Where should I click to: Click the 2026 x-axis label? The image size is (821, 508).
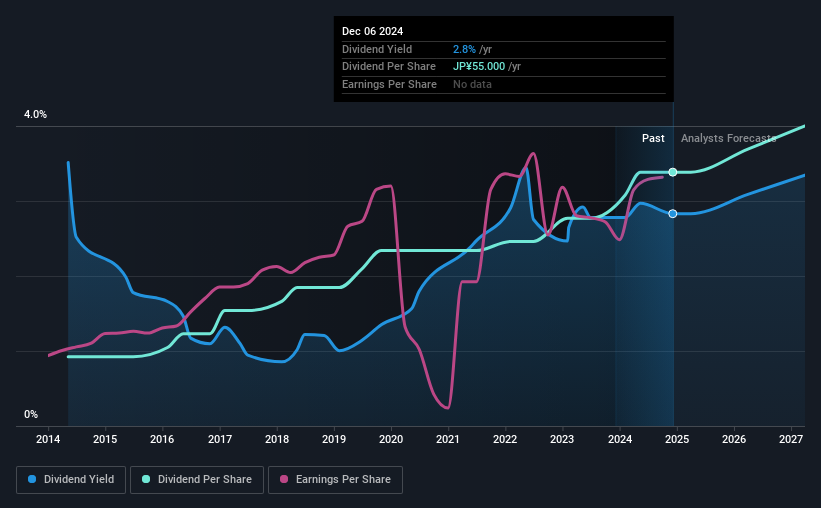point(734,439)
